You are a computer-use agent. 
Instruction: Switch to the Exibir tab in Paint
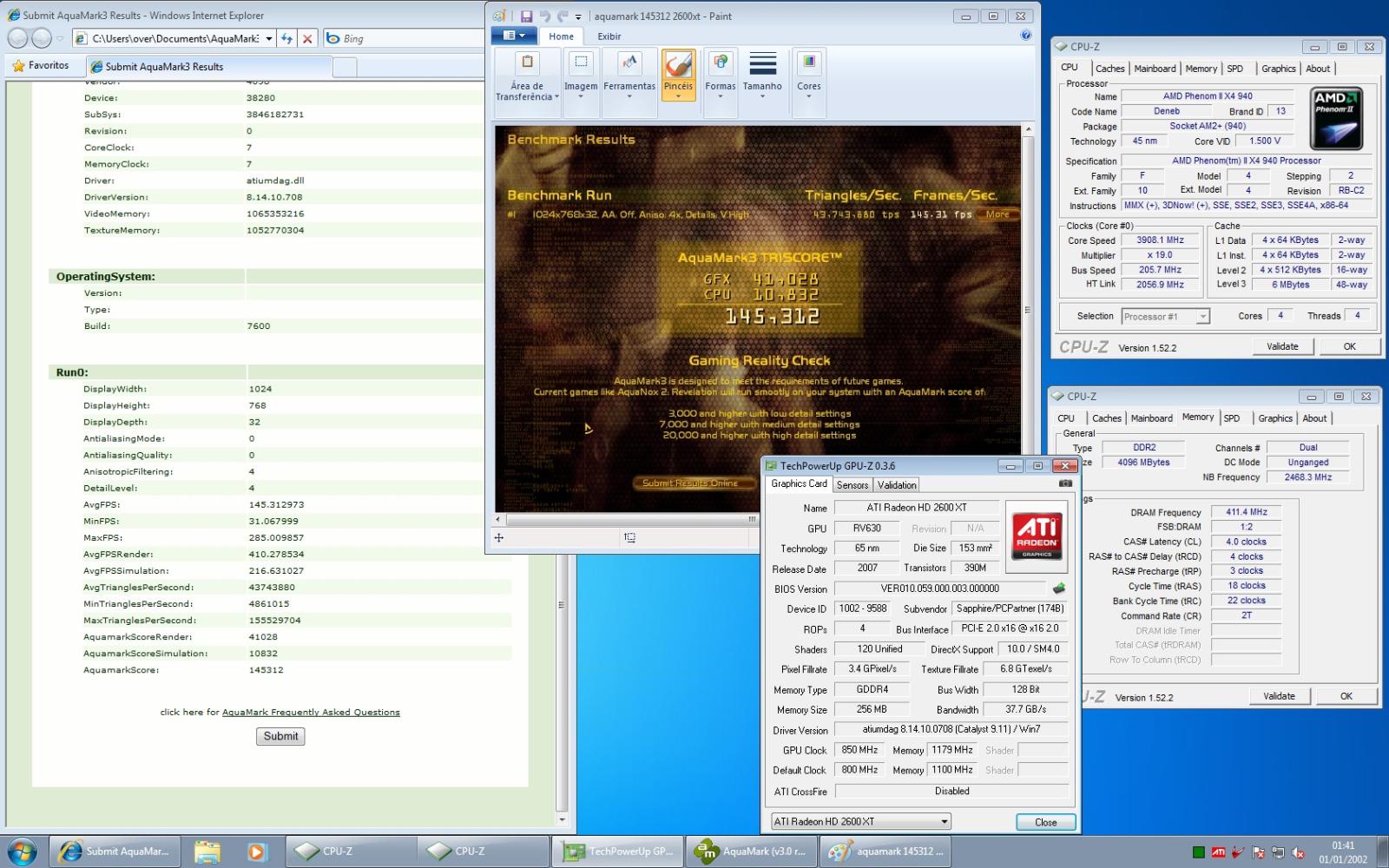[609, 36]
